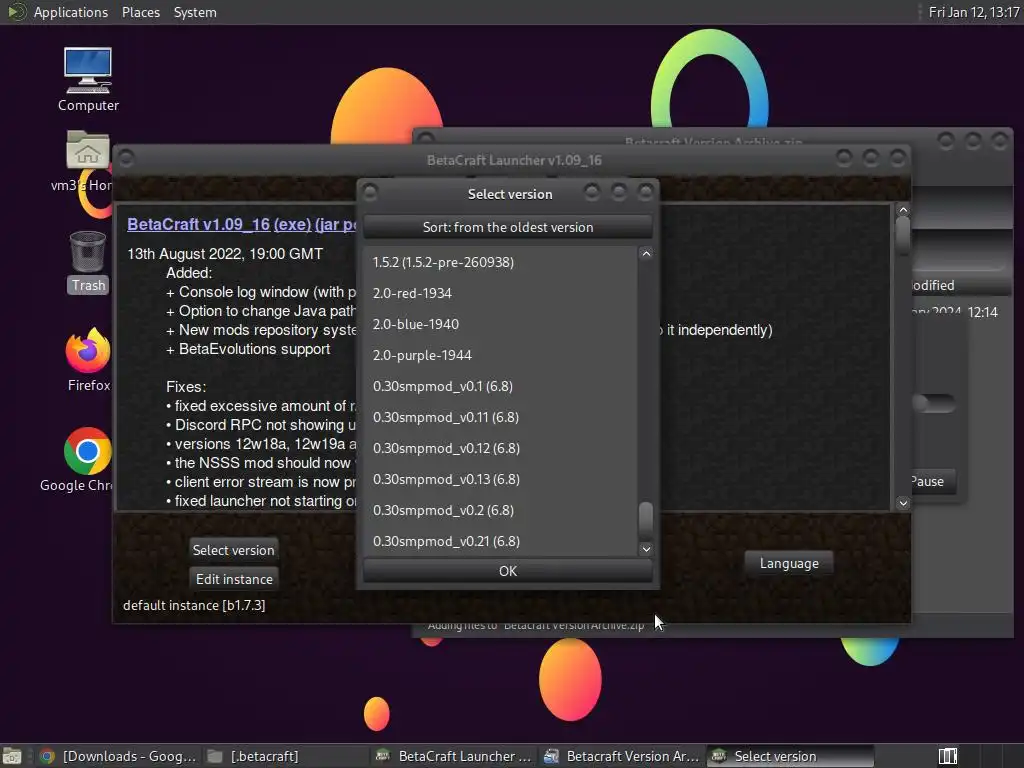Change sort order with Sort button

pyautogui.click(x=507, y=227)
